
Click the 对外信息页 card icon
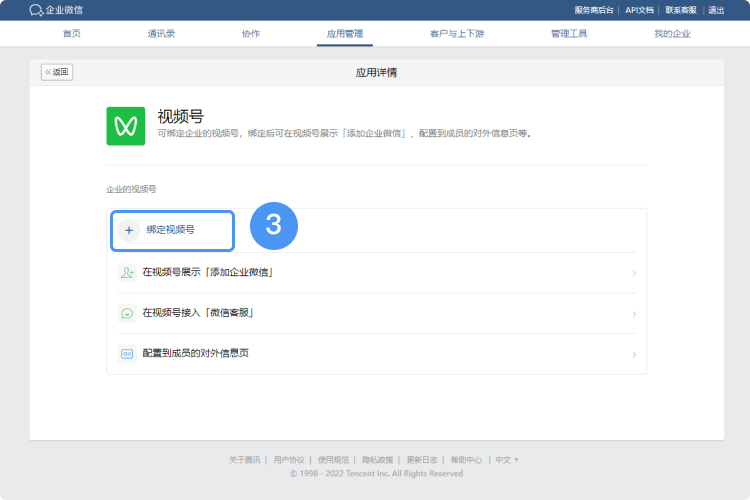click(x=127, y=354)
